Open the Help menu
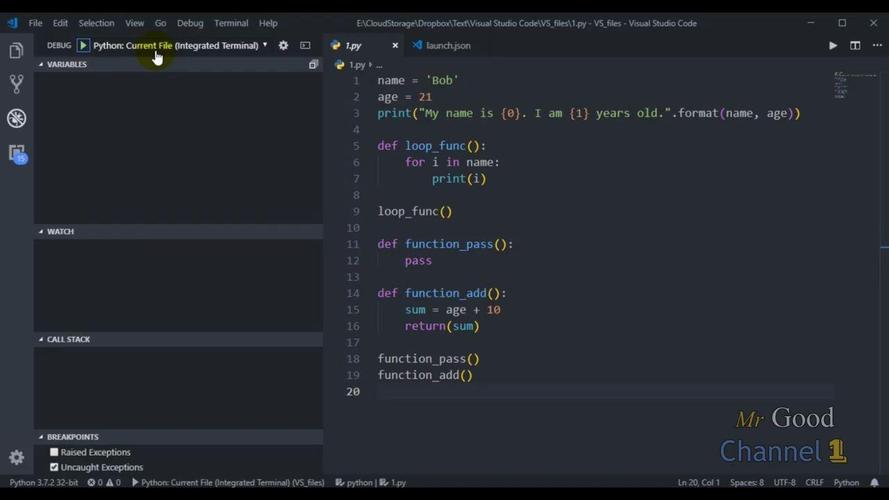 click(268, 23)
